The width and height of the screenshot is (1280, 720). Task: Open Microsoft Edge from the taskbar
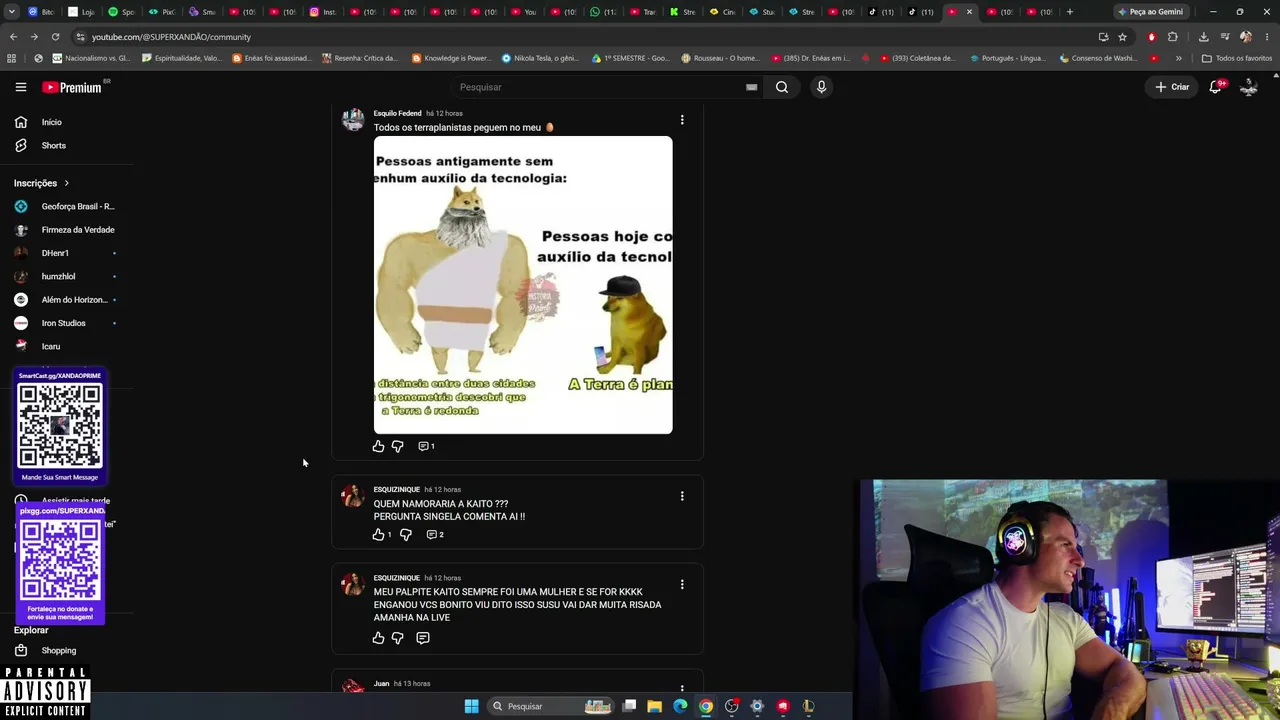tap(680, 706)
